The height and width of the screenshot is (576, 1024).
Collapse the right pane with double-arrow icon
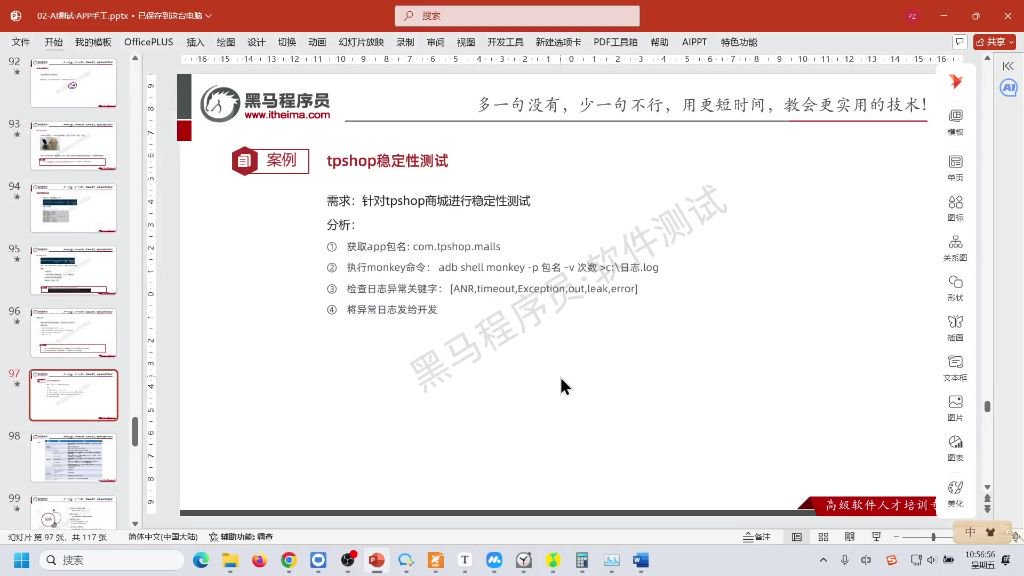(x=1008, y=66)
